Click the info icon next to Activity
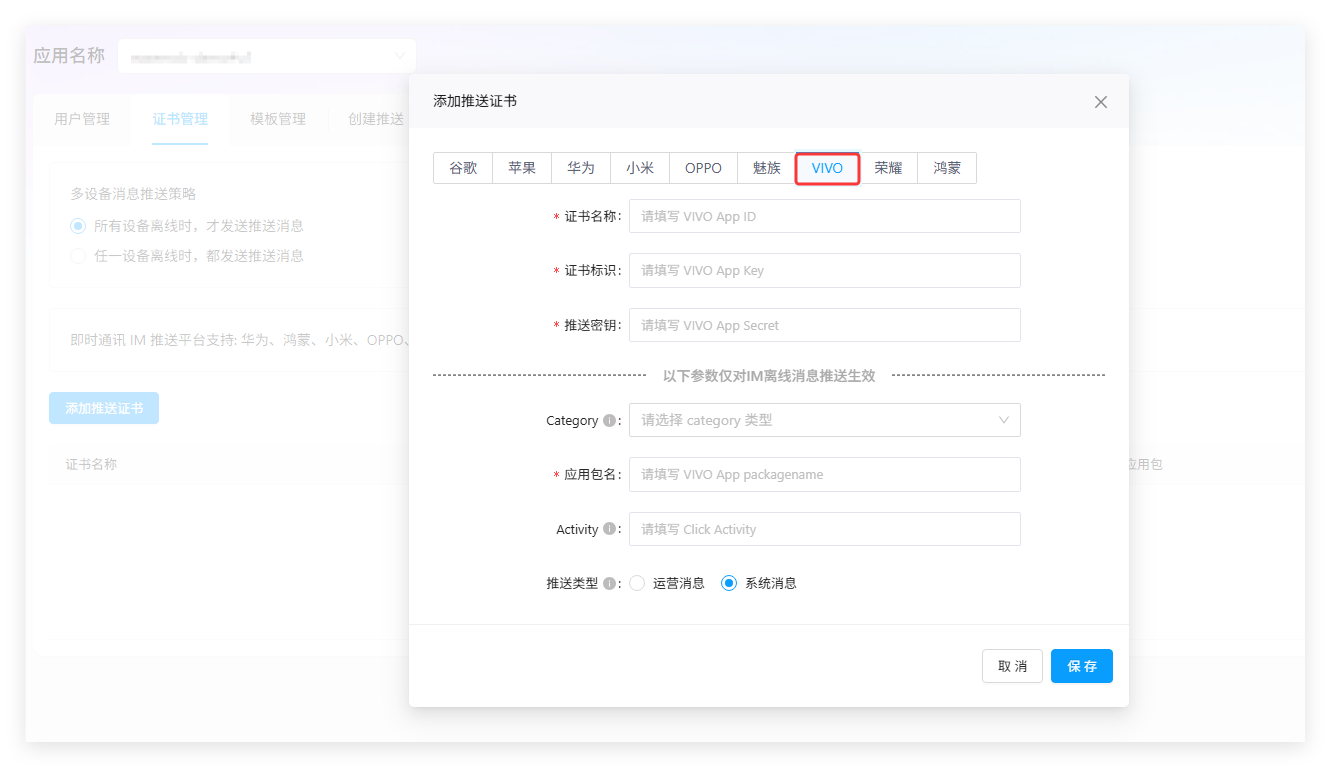The width and height of the screenshot is (1330, 767). tap(610, 530)
